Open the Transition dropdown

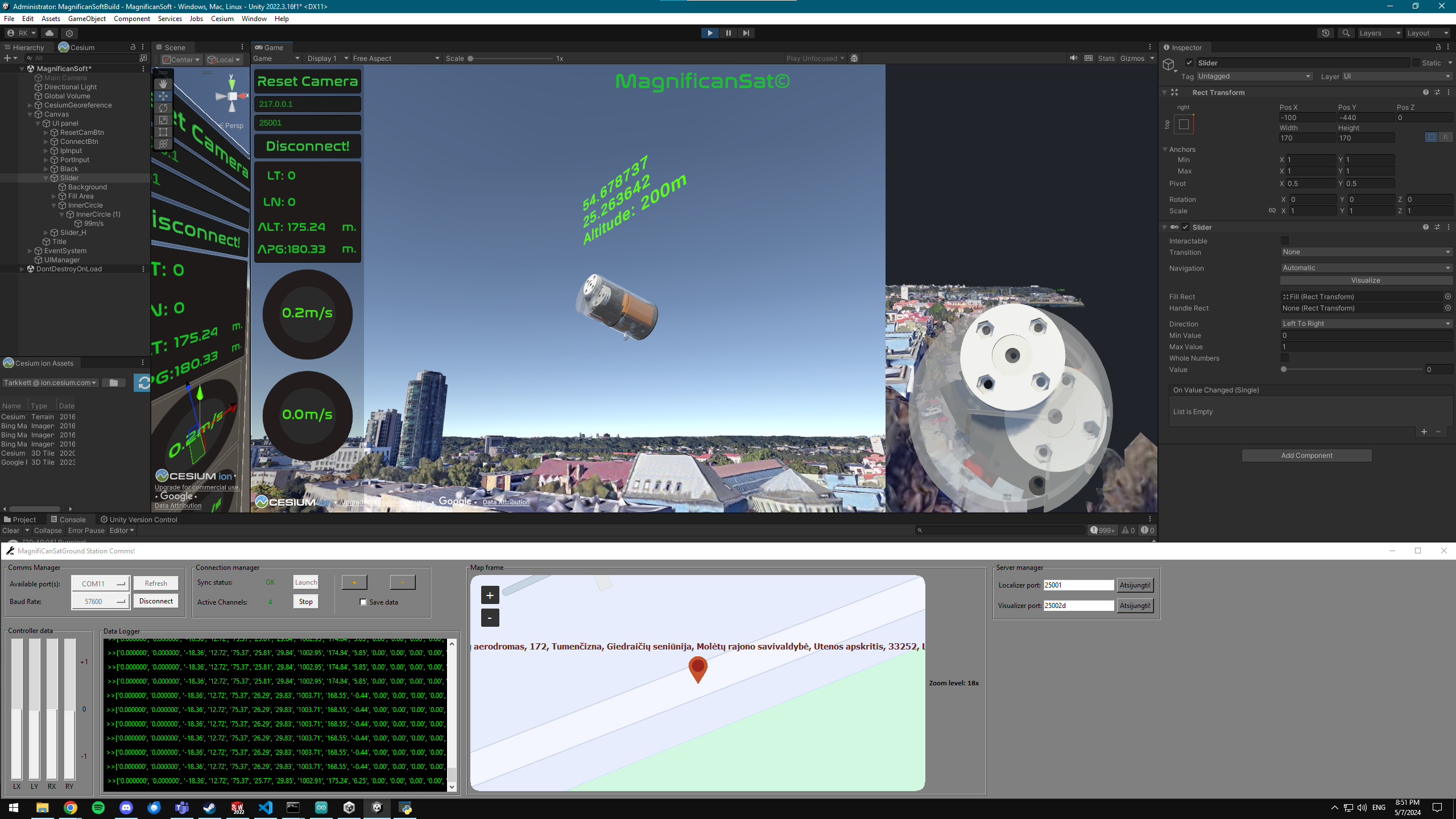pyautogui.click(x=1366, y=252)
